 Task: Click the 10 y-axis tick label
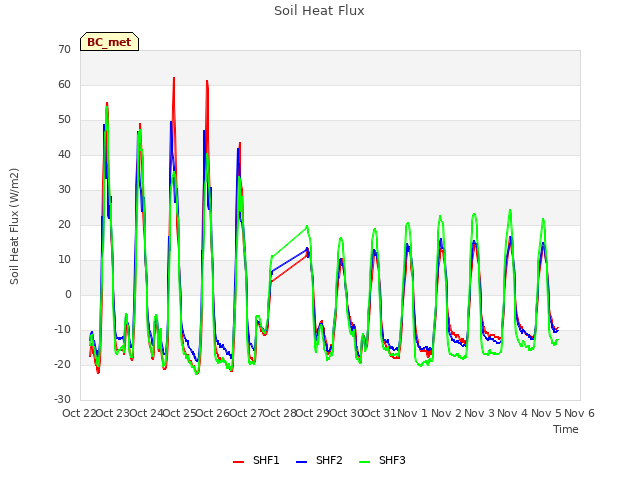[64, 260]
